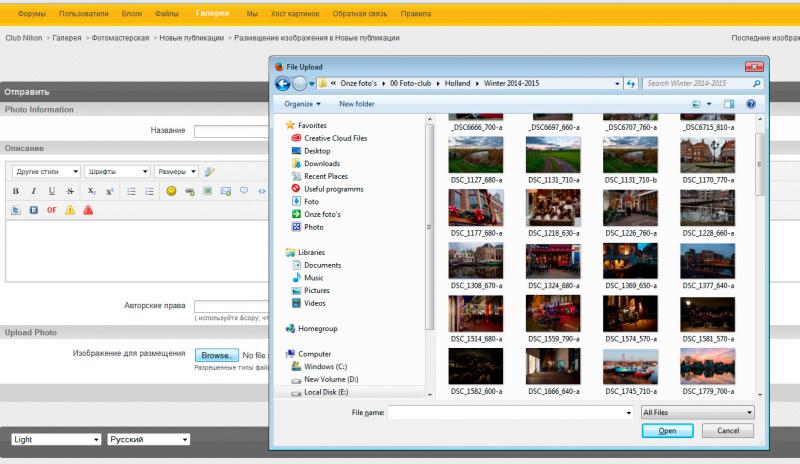Toggle Underline text formatting

pyautogui.click(x=52, y=191)
